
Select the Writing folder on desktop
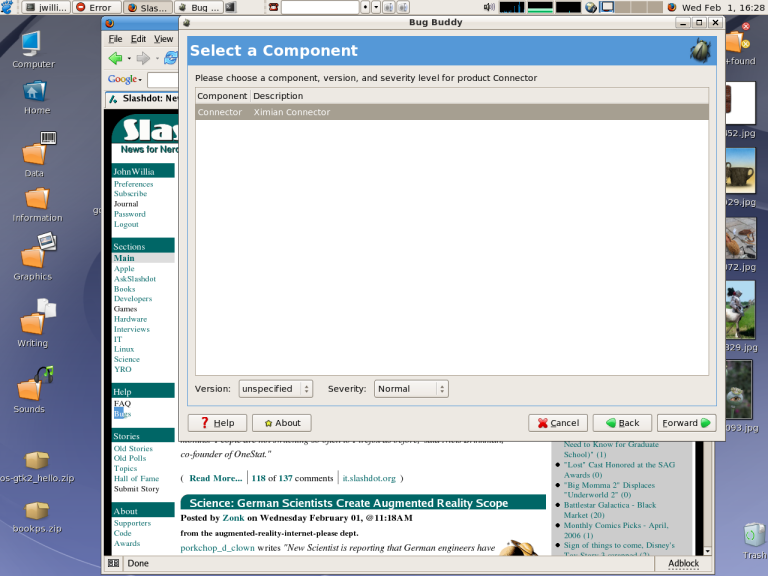point(33,322)
